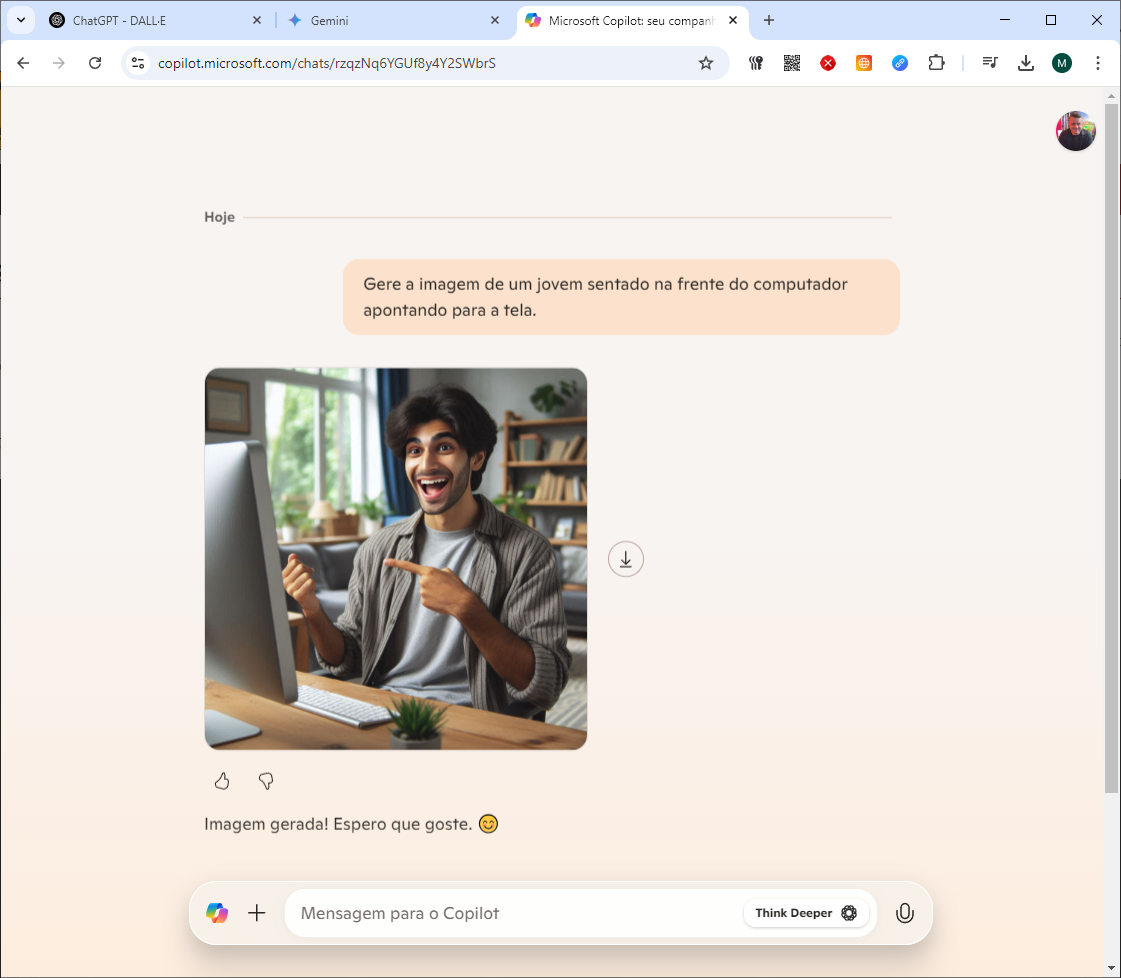Click the blue link extension icon
The image size is (1121, 978).
(x=899, y=63)
